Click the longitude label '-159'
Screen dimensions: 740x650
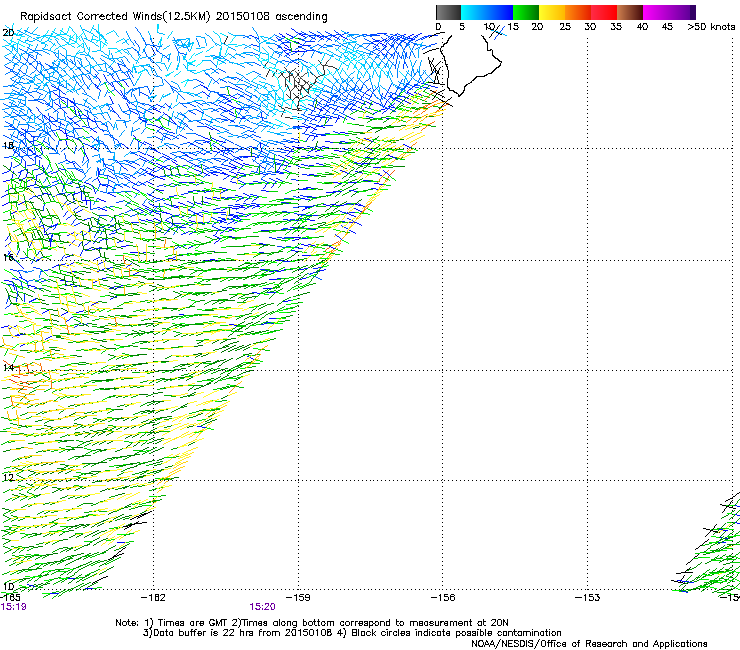[x=298, y=598]
